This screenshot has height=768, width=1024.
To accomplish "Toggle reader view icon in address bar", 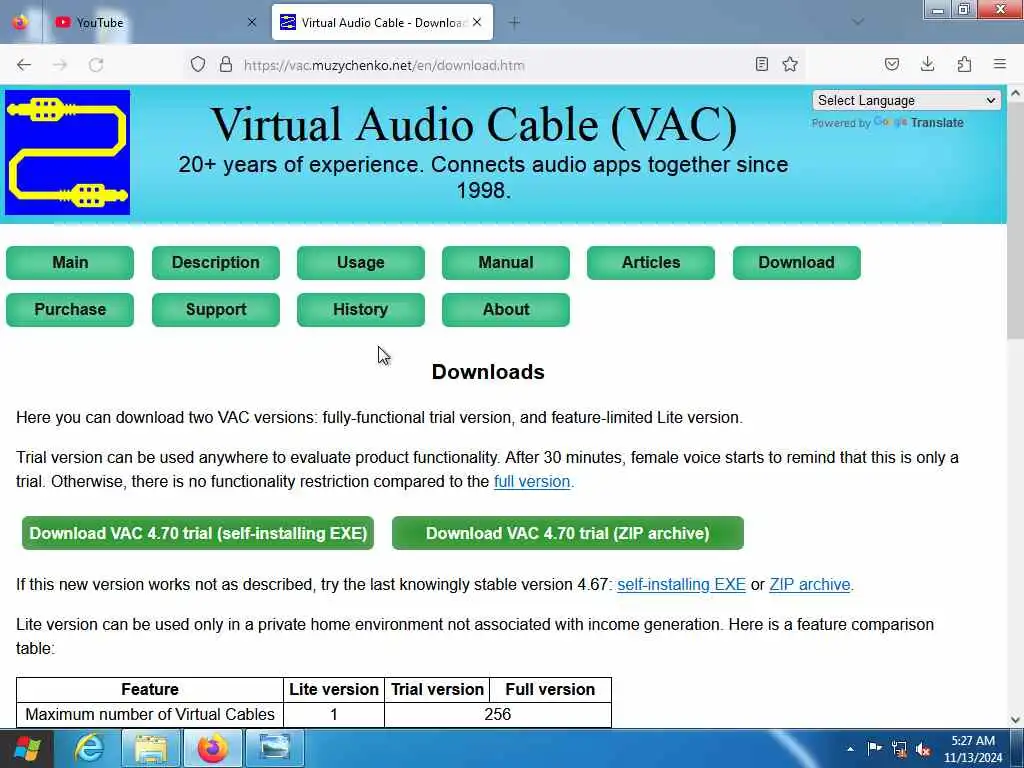I will click(761, 64).
